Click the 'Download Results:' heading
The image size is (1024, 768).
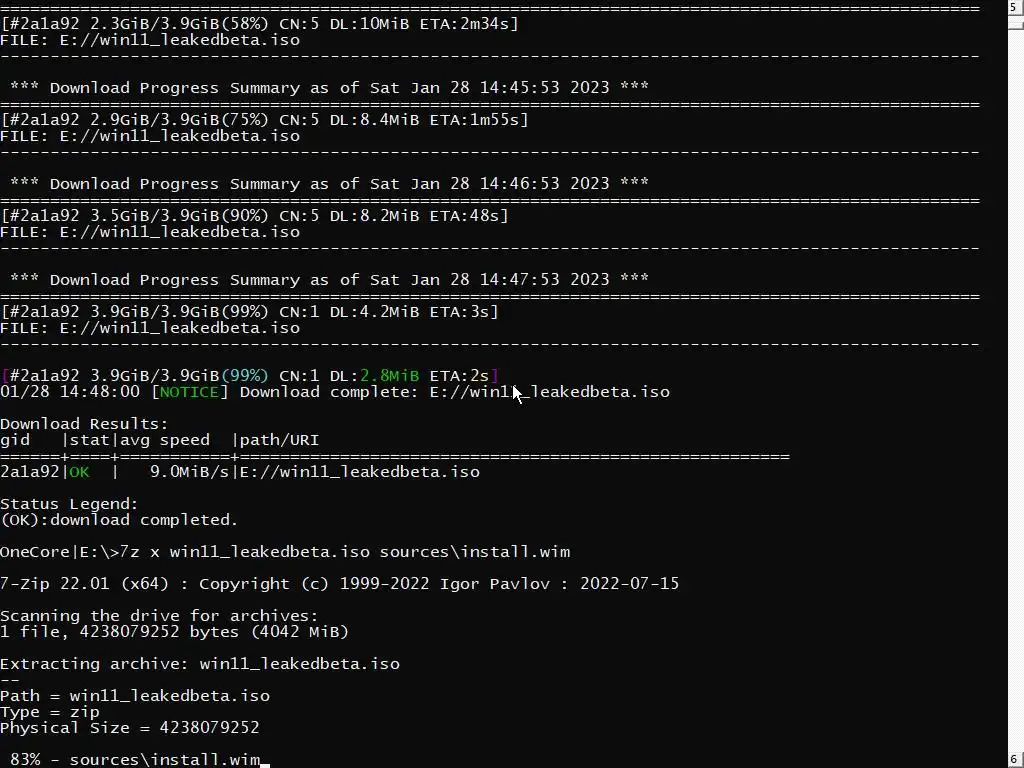(x=84, y=424)
